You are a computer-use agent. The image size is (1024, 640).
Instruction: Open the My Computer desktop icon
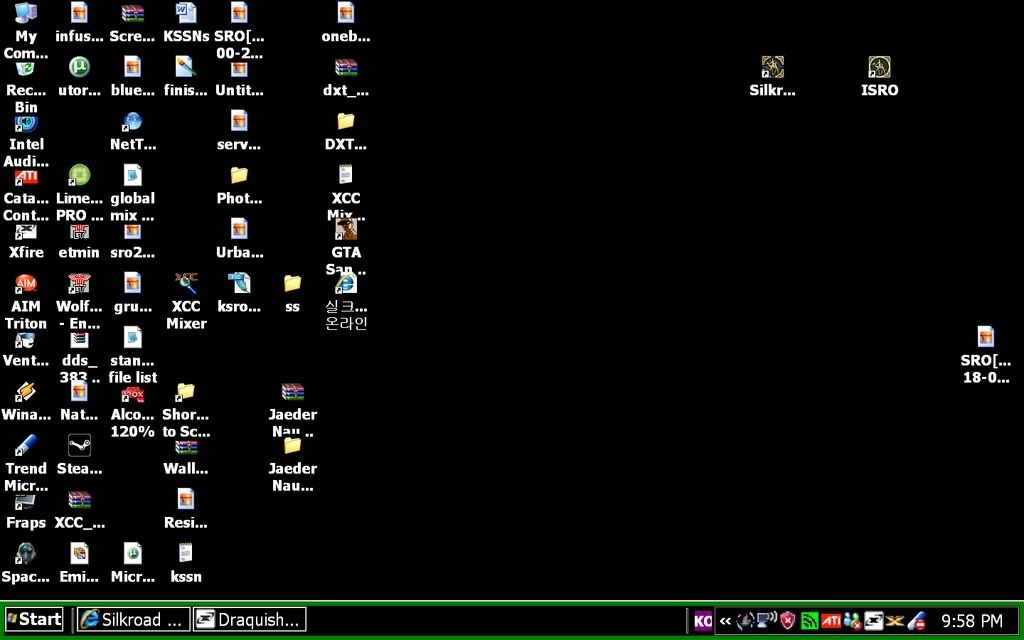click(26, 14)
